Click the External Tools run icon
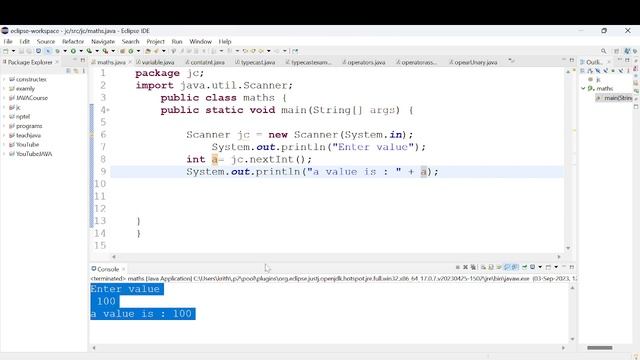 [105, 51]
